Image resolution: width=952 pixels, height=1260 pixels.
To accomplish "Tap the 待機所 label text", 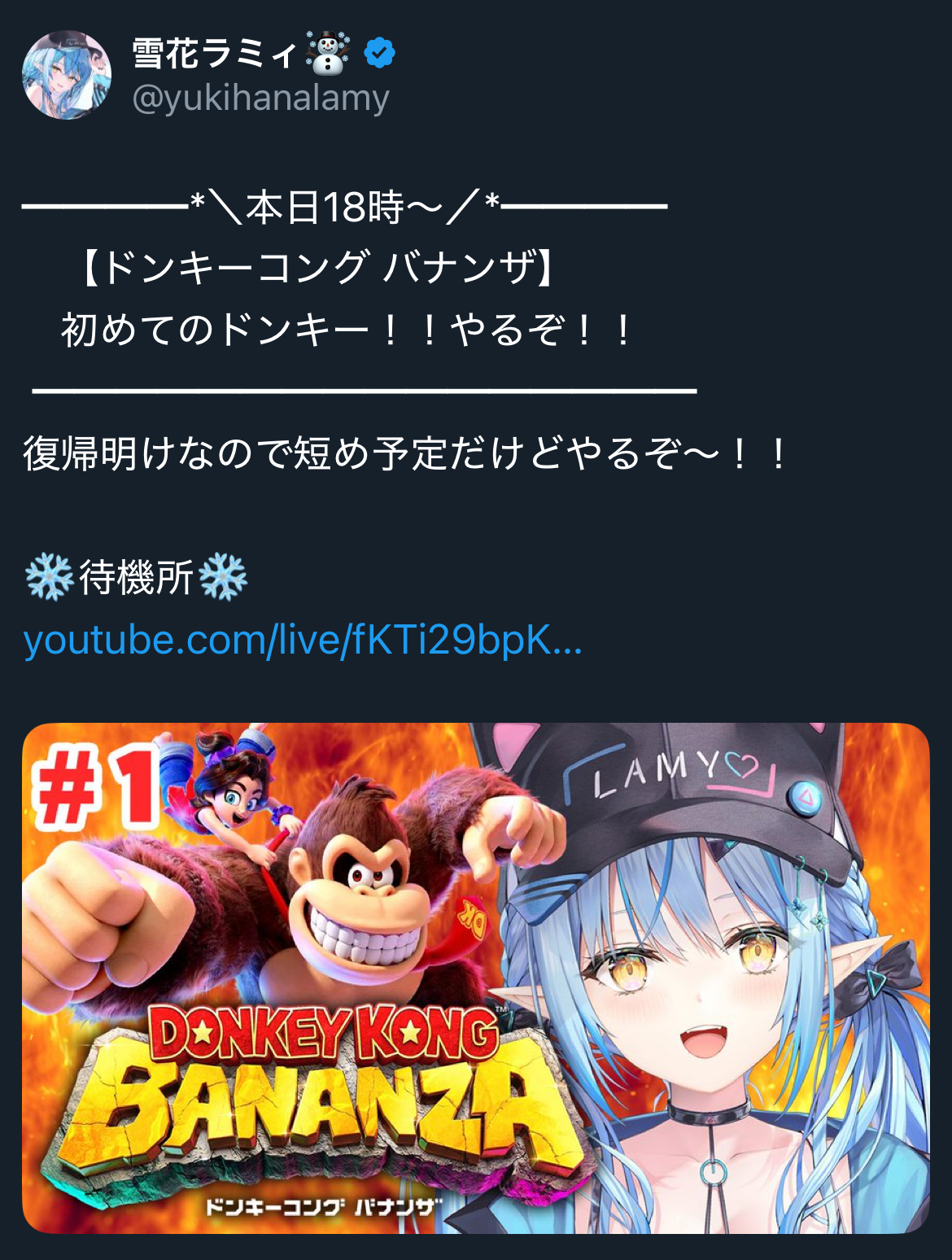I will click(136, 578).
